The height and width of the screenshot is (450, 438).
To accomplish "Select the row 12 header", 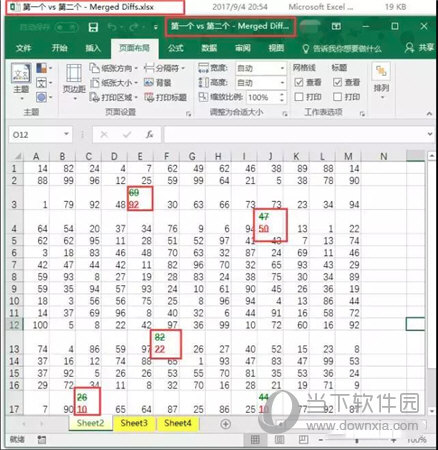I will coord(15,325).
